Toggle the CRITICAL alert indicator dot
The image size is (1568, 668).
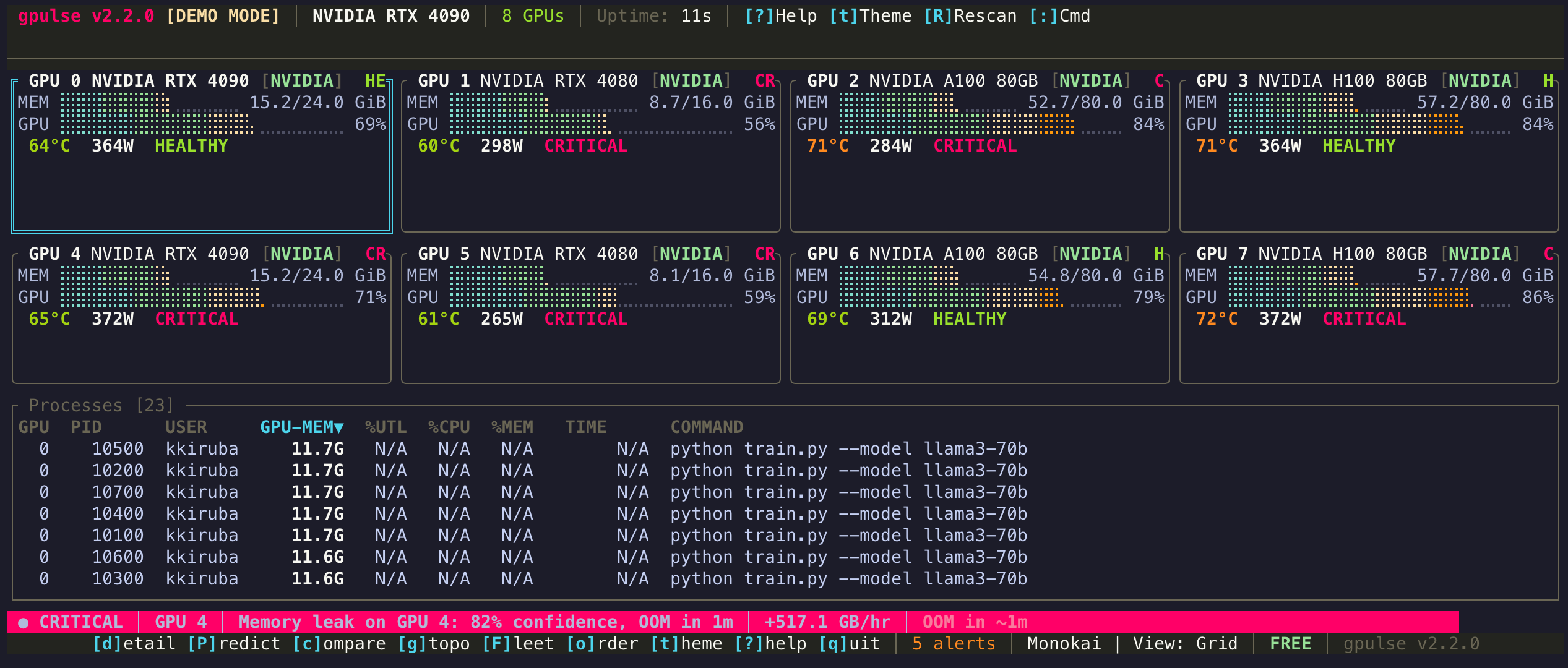[x=23, y=622]
